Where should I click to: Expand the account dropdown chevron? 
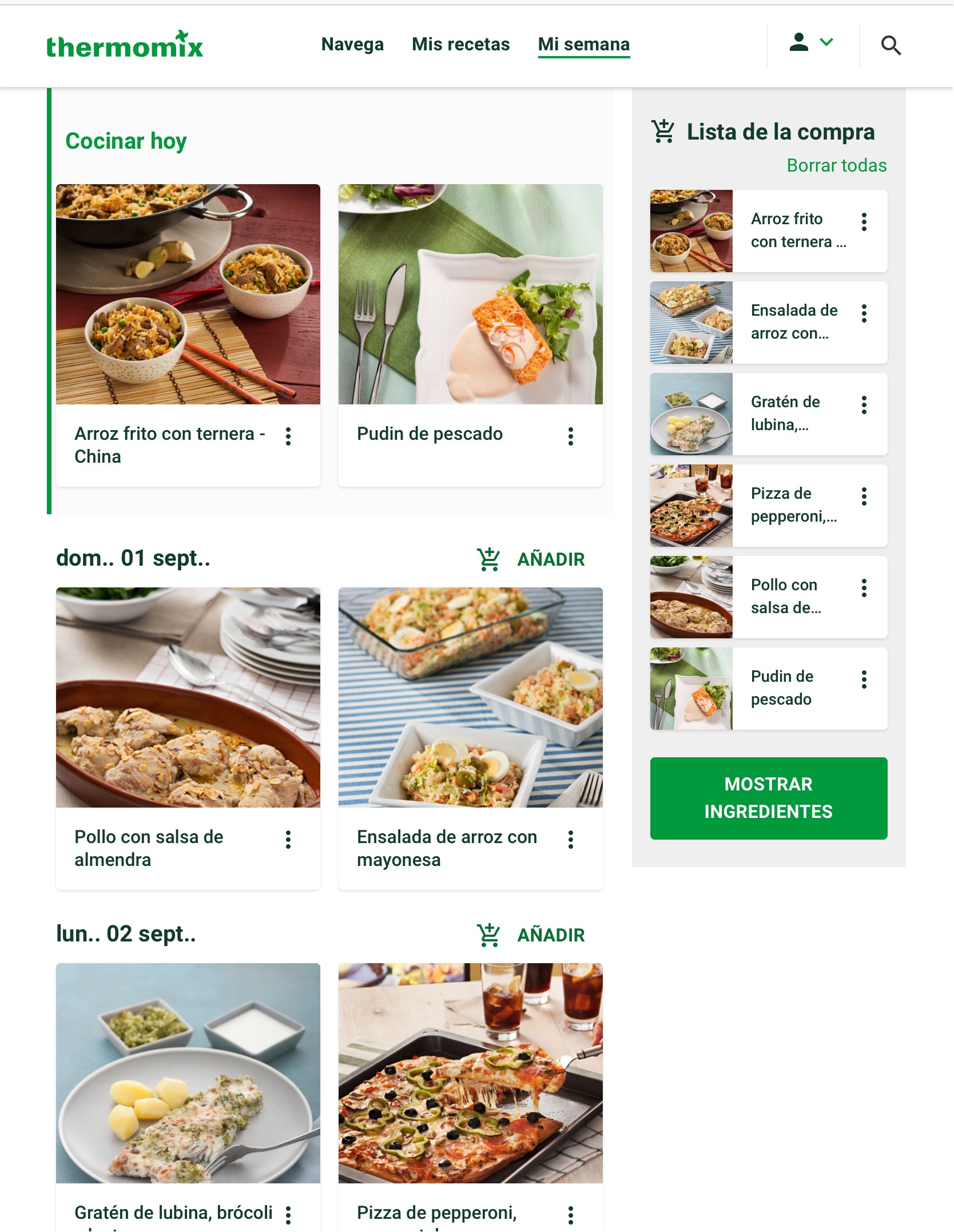826,42
